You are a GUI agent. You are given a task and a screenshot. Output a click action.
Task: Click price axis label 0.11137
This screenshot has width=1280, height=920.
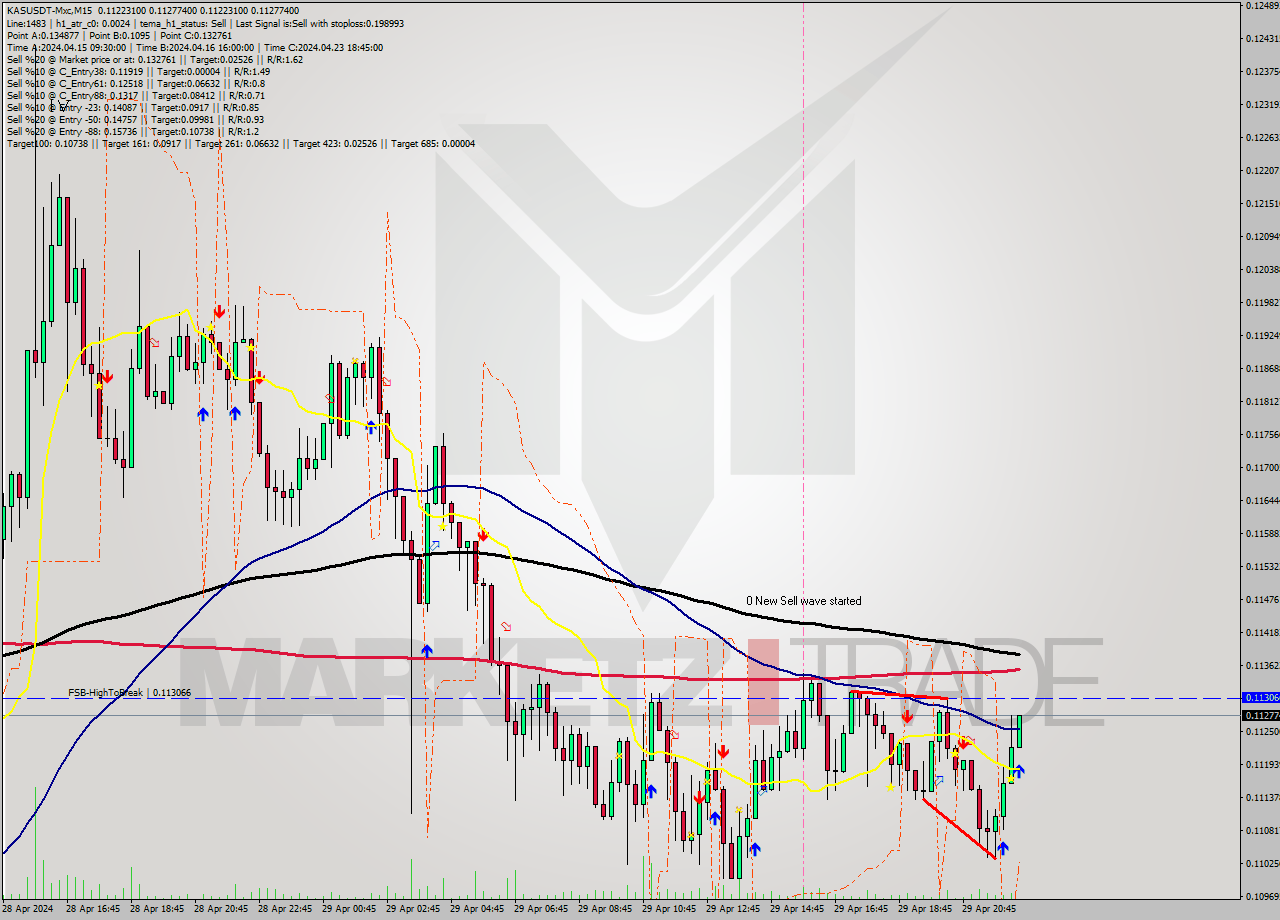tap(1261, 797)
